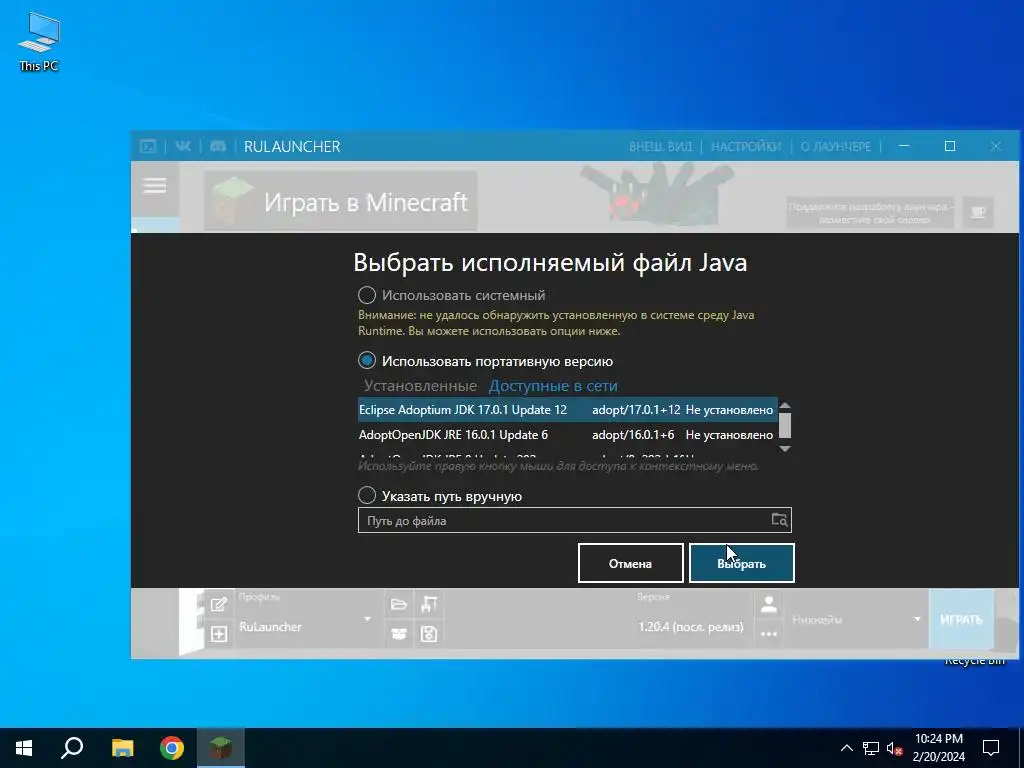Click the support launcher development banner text
Screen dimensions: 1024x768
870,213
